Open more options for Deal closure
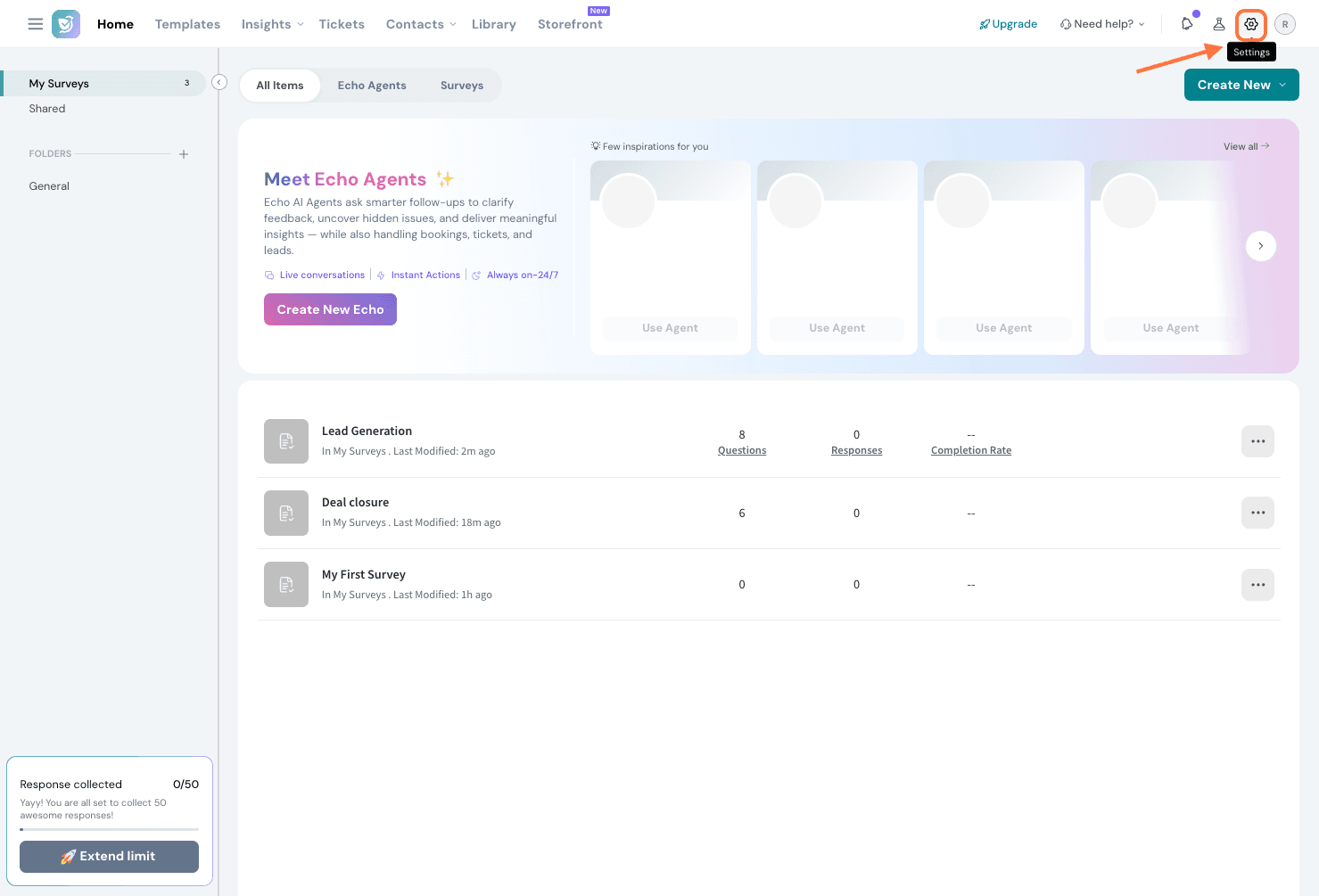 [x=1257, y=513]
